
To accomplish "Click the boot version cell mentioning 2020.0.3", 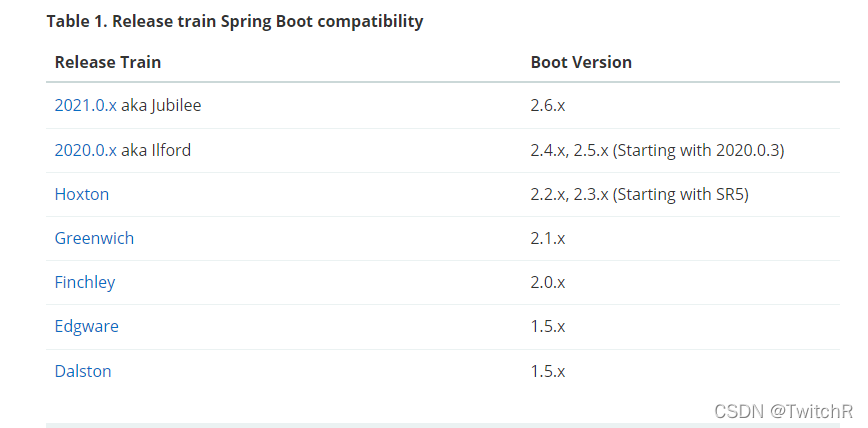I will pos(657,150).
